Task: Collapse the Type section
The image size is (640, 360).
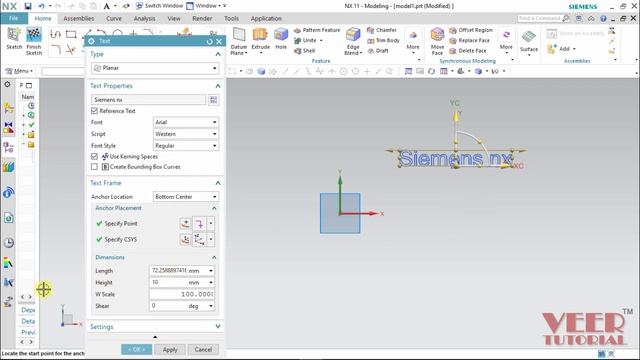Action: pos(218,54)
